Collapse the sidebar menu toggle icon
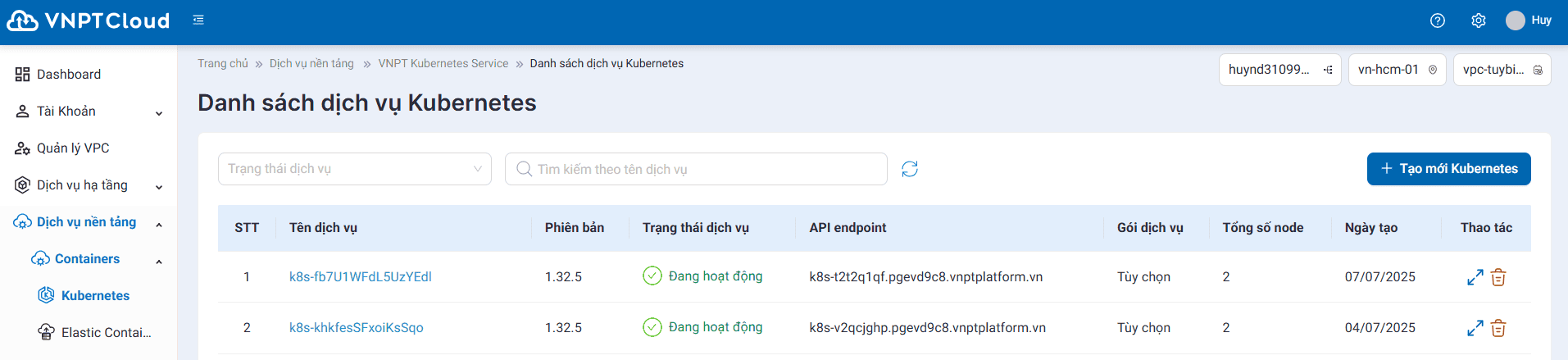Screen dimensions: 1568x360 pyautogui.click(x=198, y=20)
